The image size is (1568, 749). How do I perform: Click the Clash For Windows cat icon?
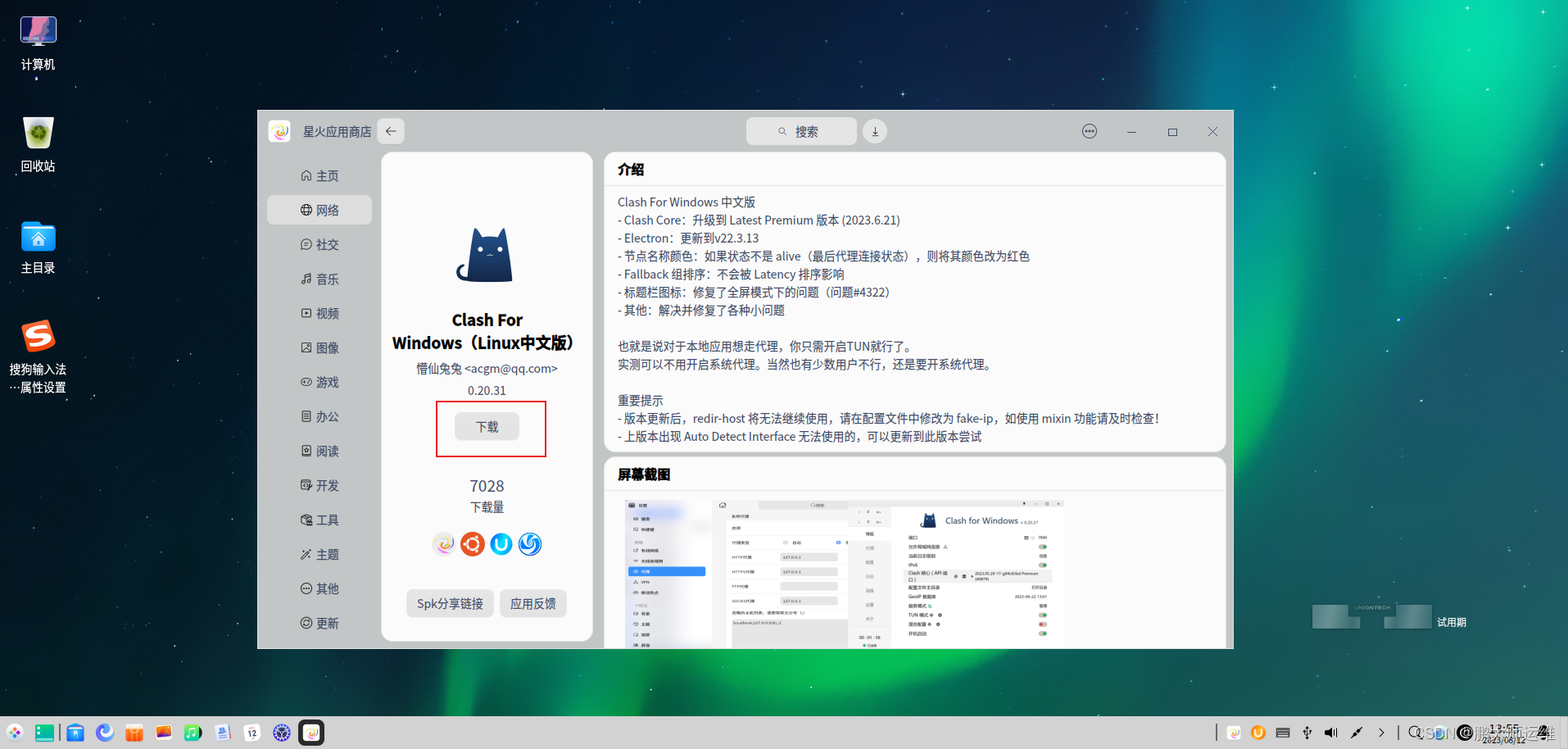pyautogui.click(x=487, y=255)
